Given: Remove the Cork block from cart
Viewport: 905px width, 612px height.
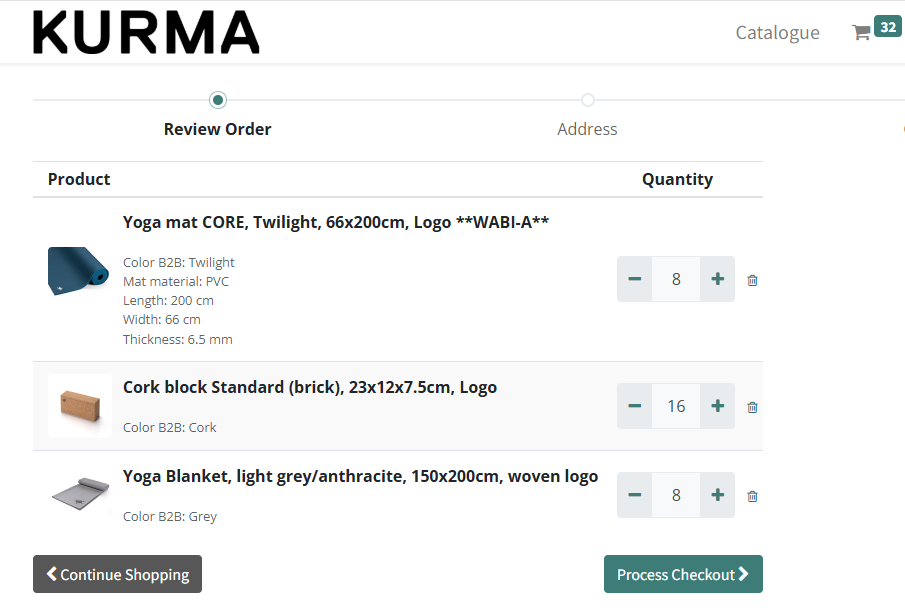Looking at the screenshot, I should [752, 407].
